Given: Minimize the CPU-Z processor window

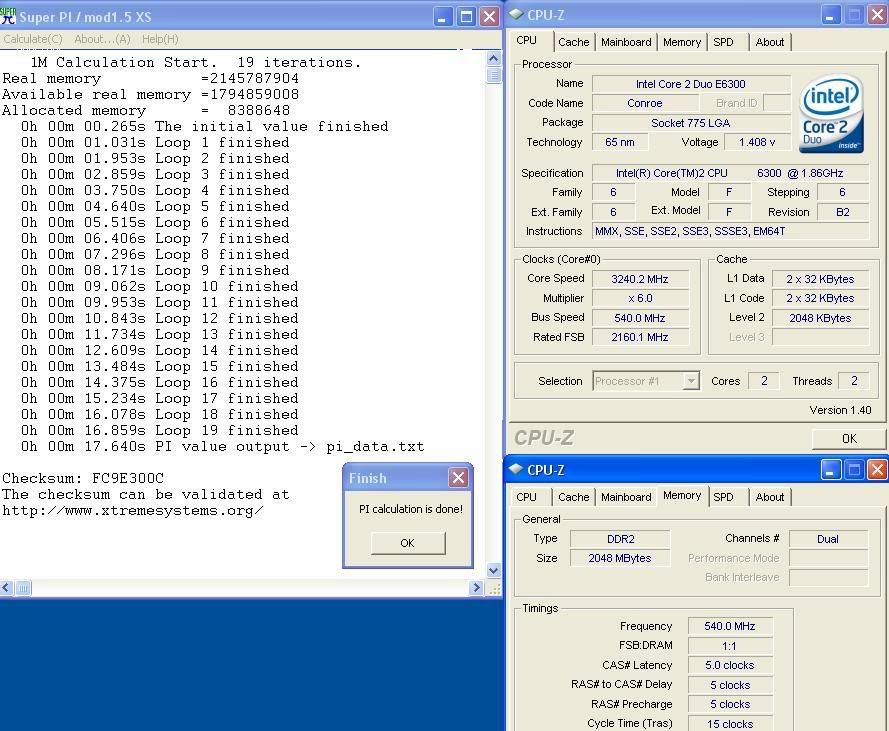Looking at the screenshot, I should pos(829,15).
